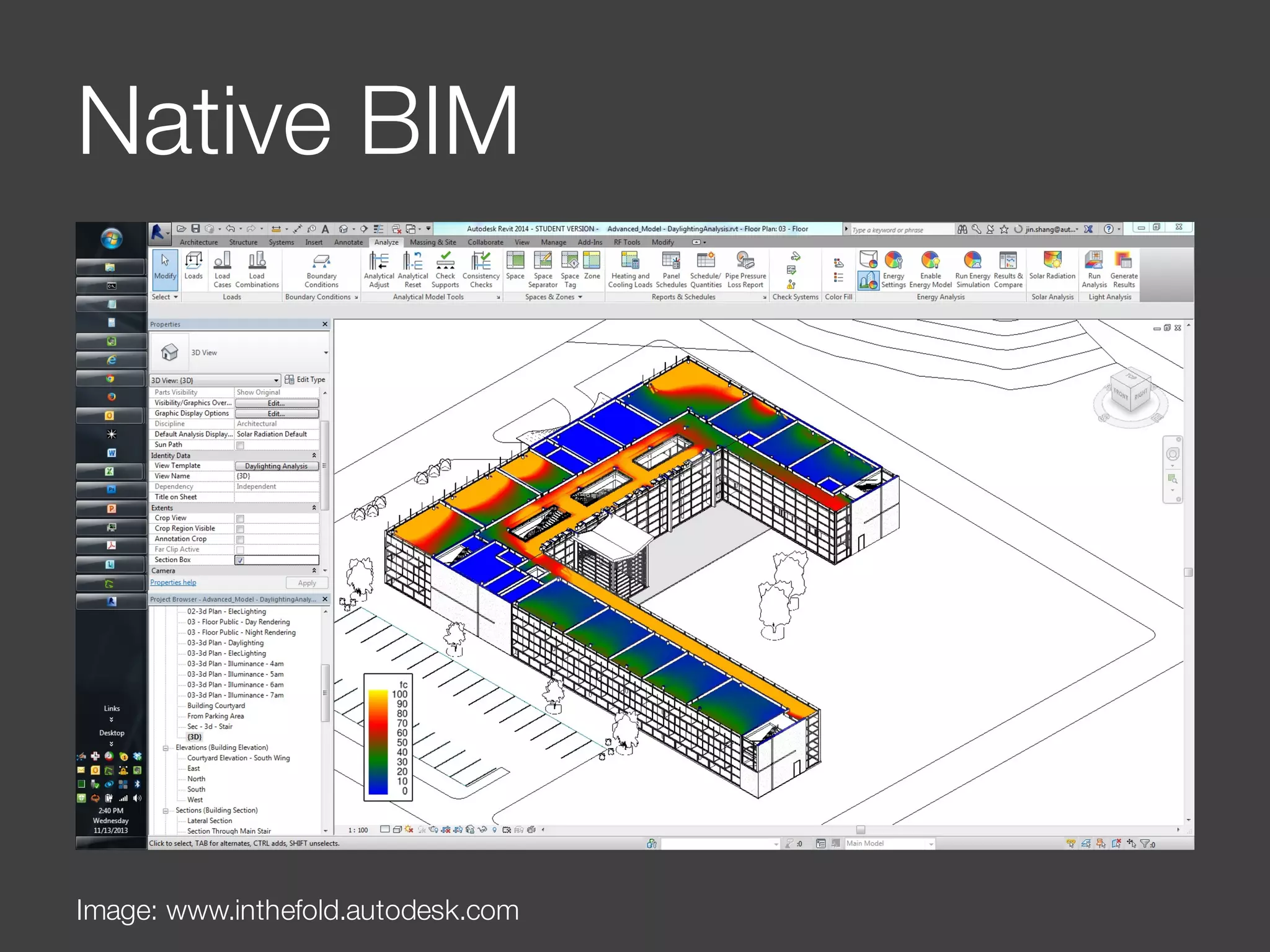
Task: Select the Modify tool in ribbon
Action: click(165, 269)
